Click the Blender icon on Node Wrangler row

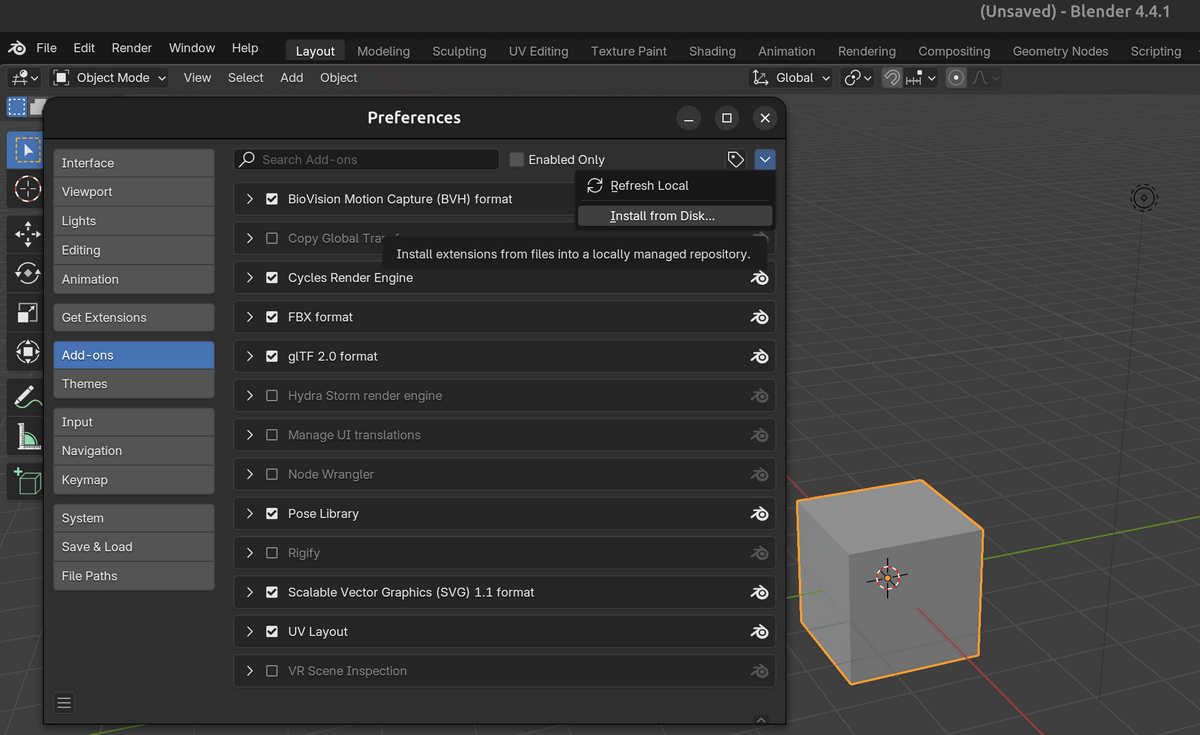(759, 475)
